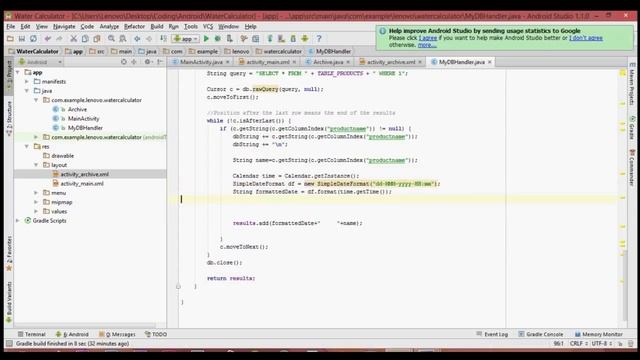Collapse the res folder

[27, 146]
